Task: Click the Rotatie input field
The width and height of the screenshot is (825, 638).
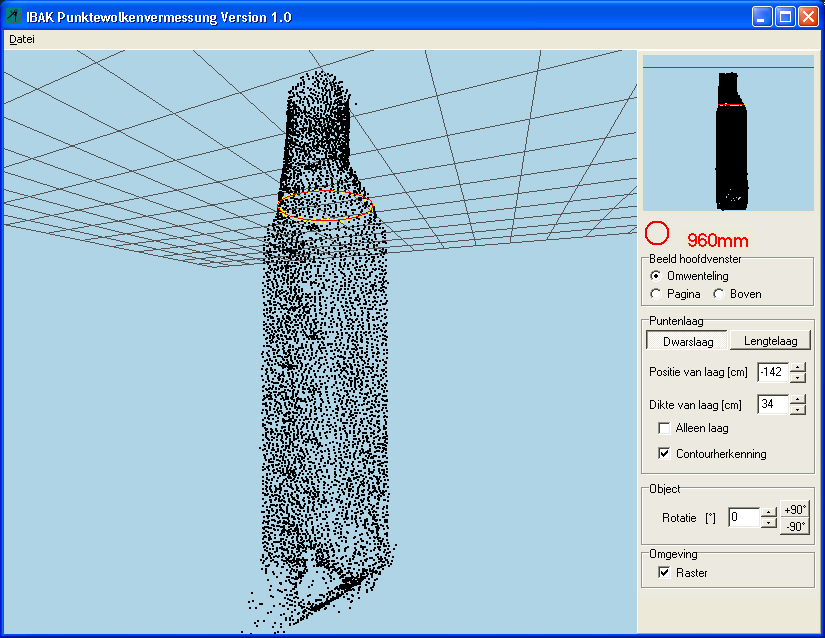Action: [744, 518]
